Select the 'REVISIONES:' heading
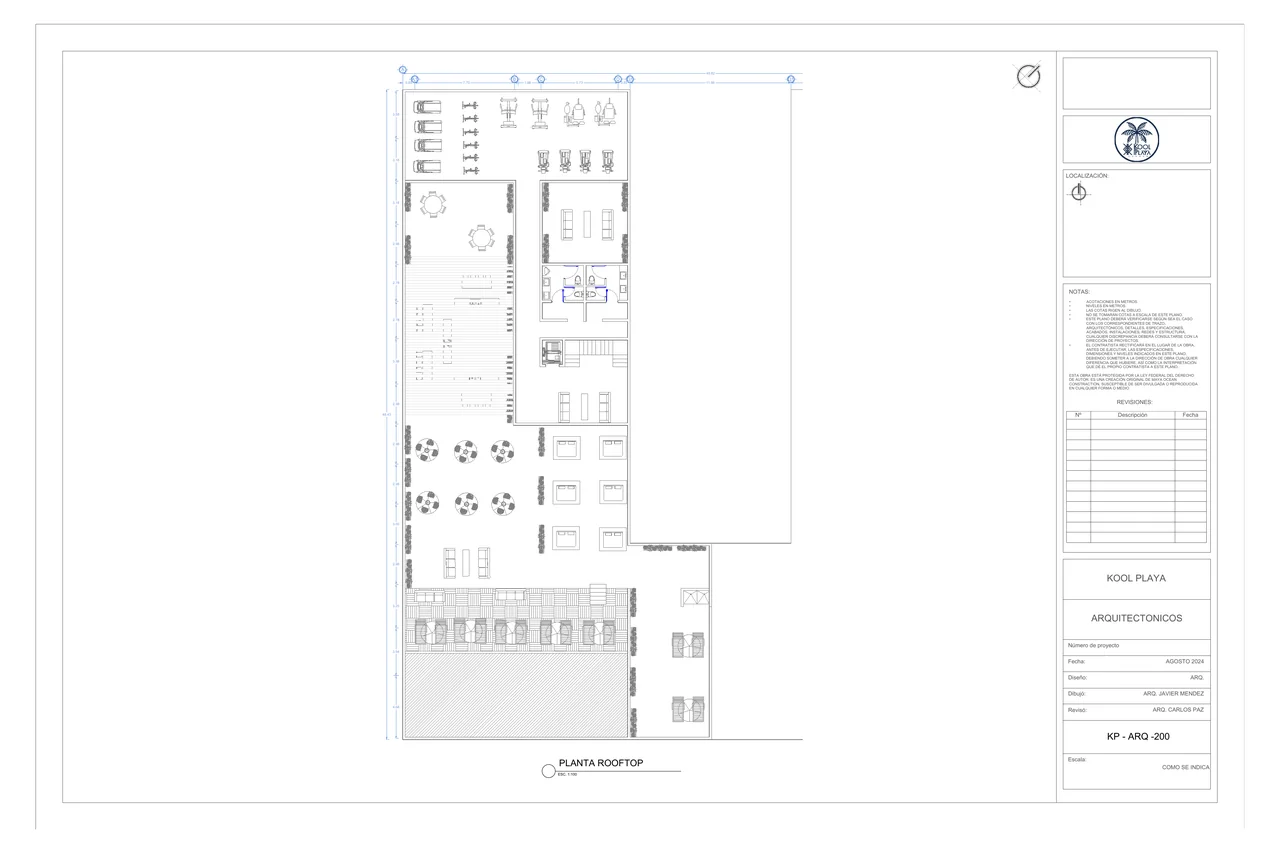The image size is (1280, 853). [x=1137, y=402]
